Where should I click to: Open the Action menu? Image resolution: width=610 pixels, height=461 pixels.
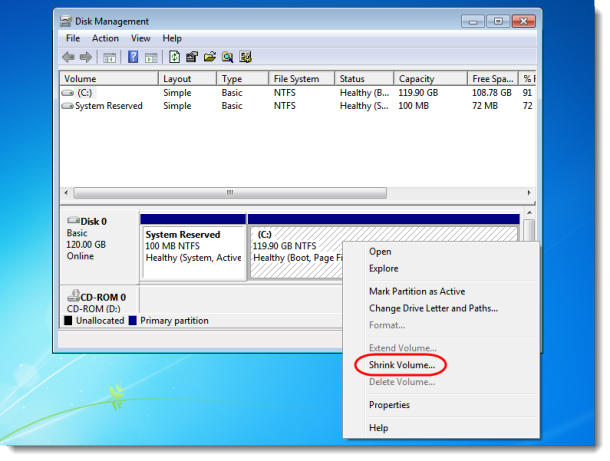(105, 39)
